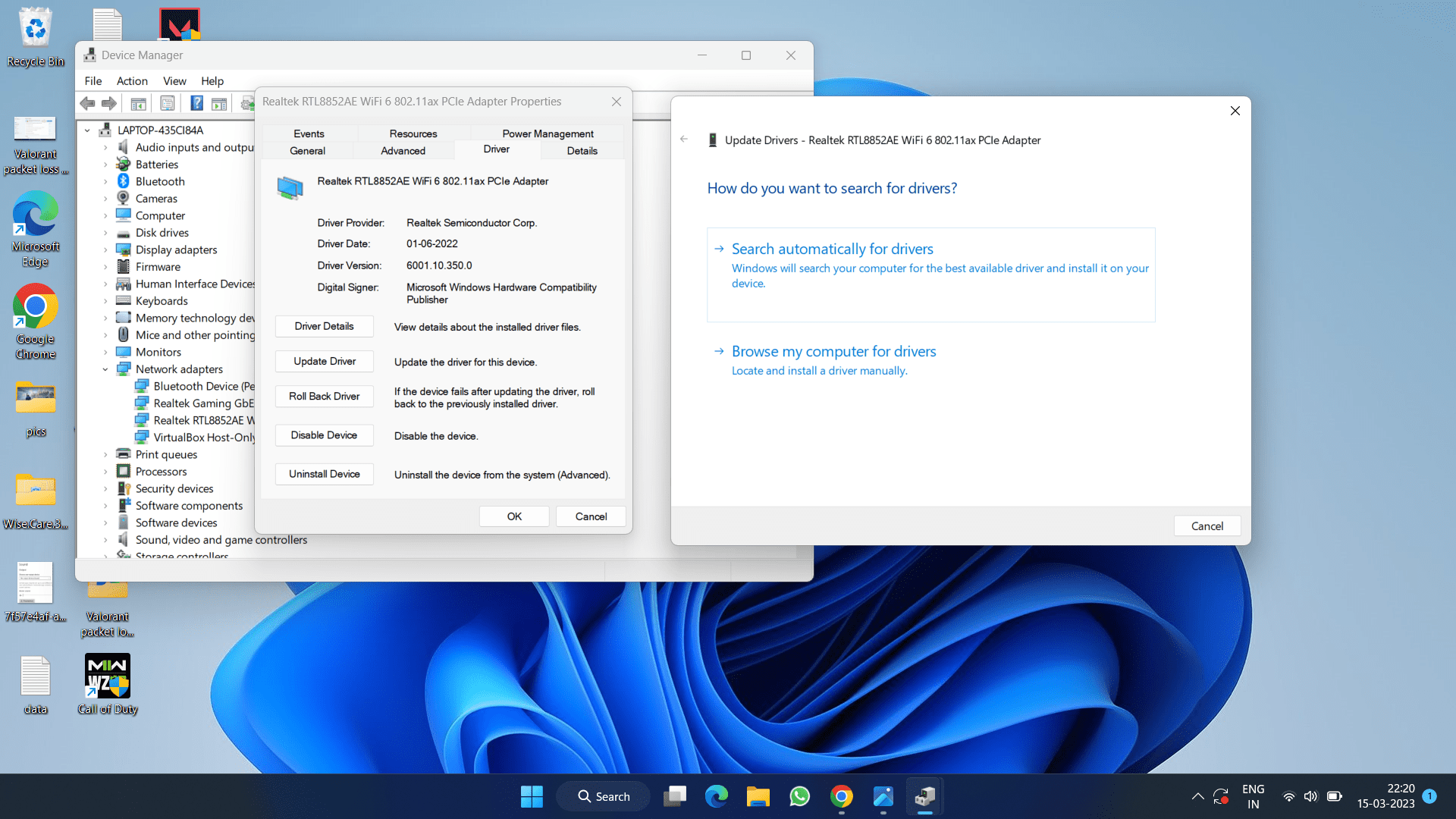1456x819 pixels.
Task: Select VirtualBox Host-Only adapter row
Action: (x=194, y=438)
